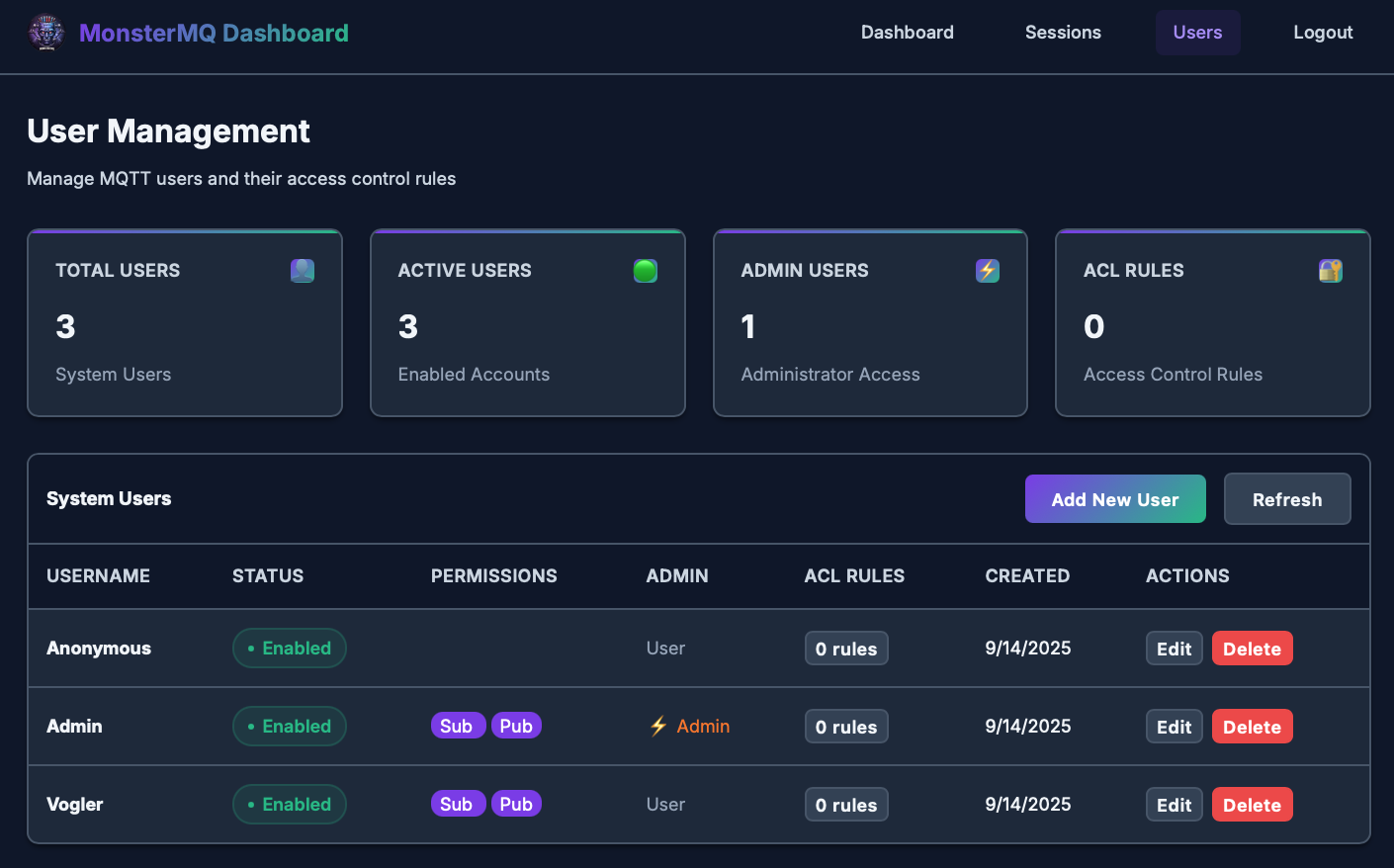Click the 9/14/2025 date in Anonymous row
The image size is (1394, 868).
point(1028,649)
